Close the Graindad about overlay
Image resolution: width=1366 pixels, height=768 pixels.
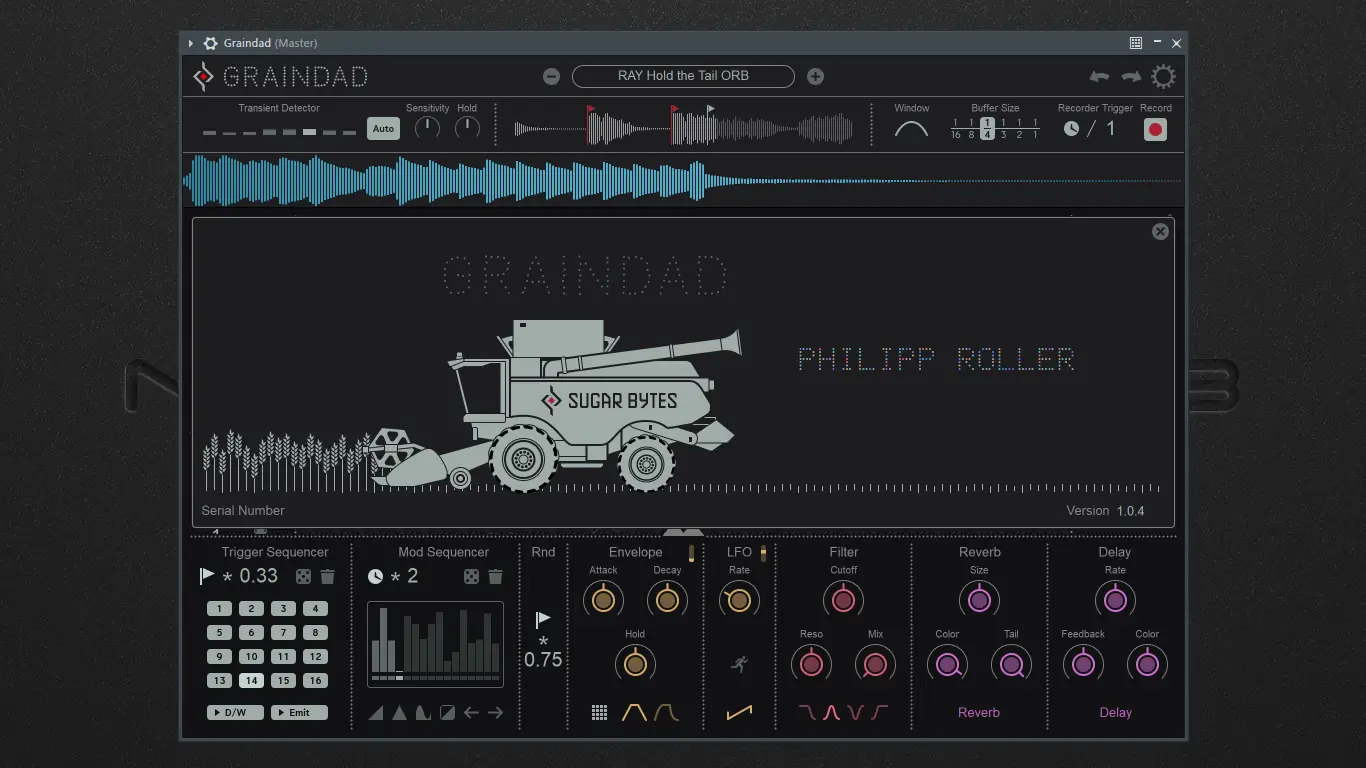coord(1160,231)
